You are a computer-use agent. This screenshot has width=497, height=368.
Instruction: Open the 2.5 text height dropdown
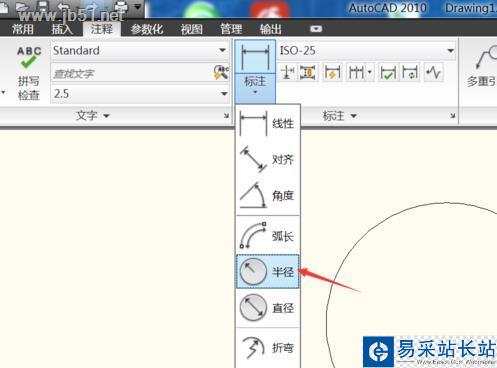(224, 94)
